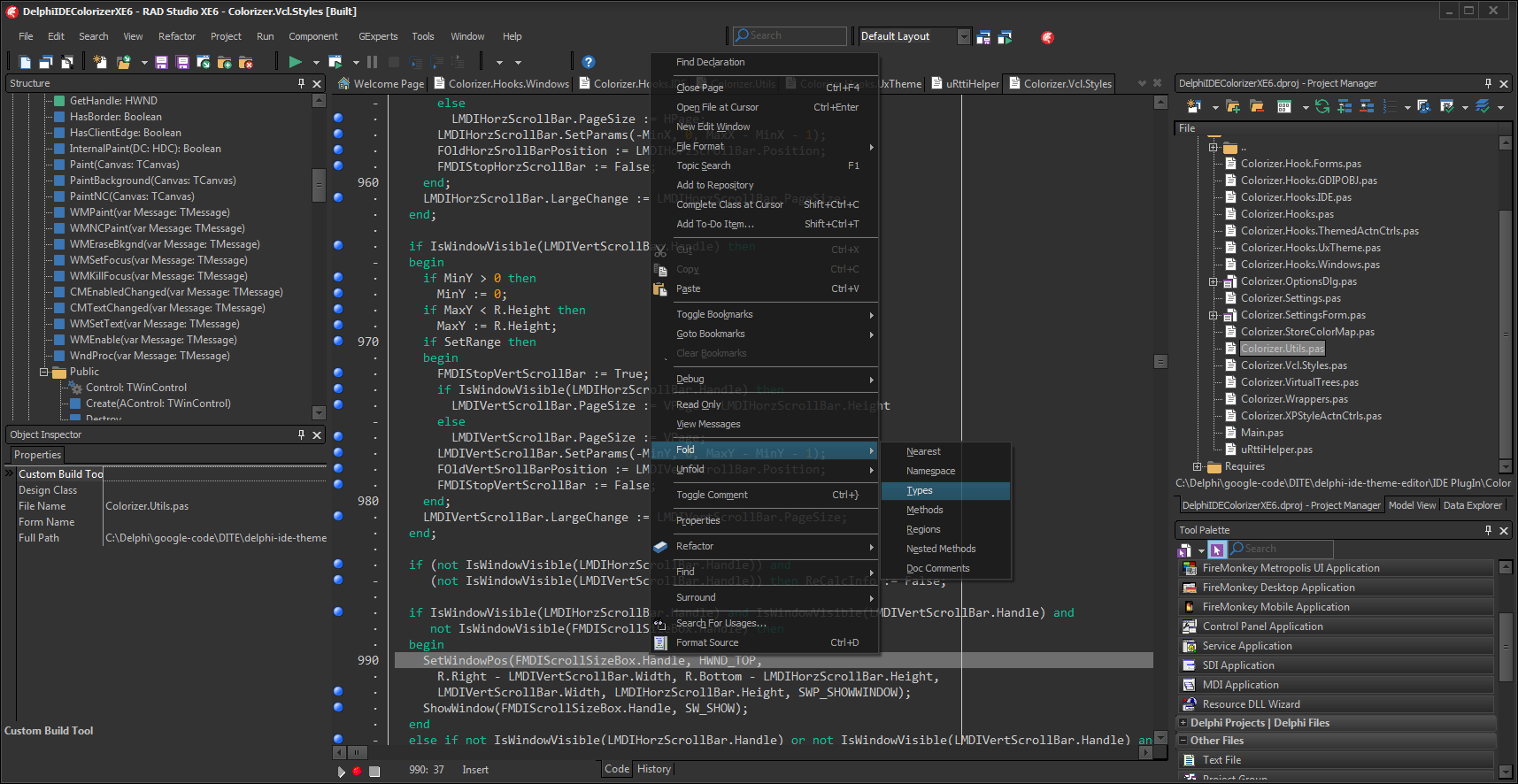Select FireMonkey Desktop Application in Tool Palette
The width and height of the screenshot is (1518, 784).
pyautogui.click(x=1336, y=588)
